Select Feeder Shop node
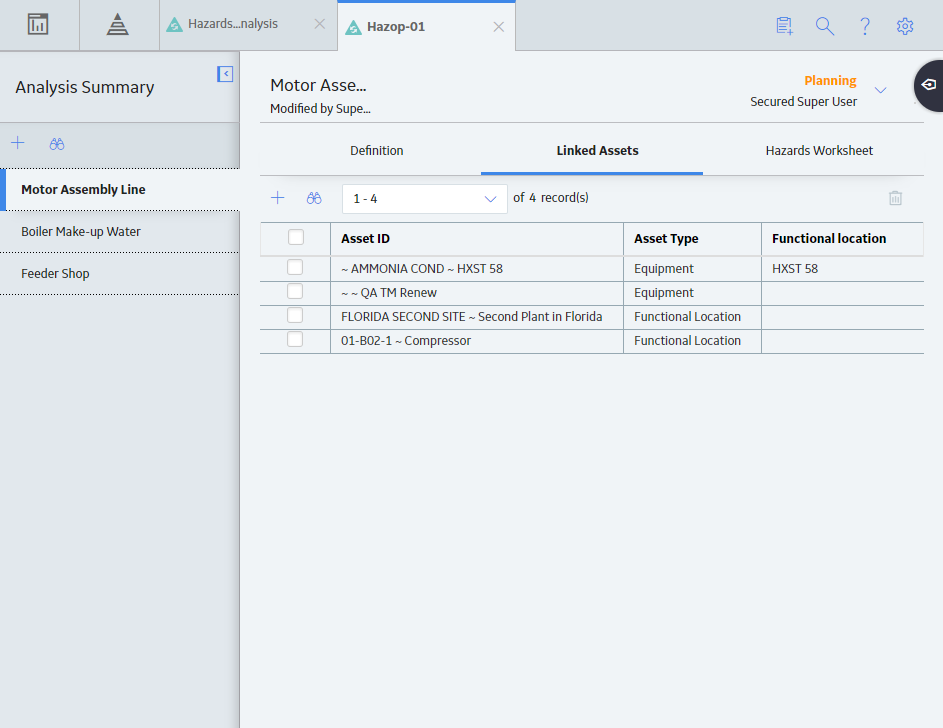 120,274
